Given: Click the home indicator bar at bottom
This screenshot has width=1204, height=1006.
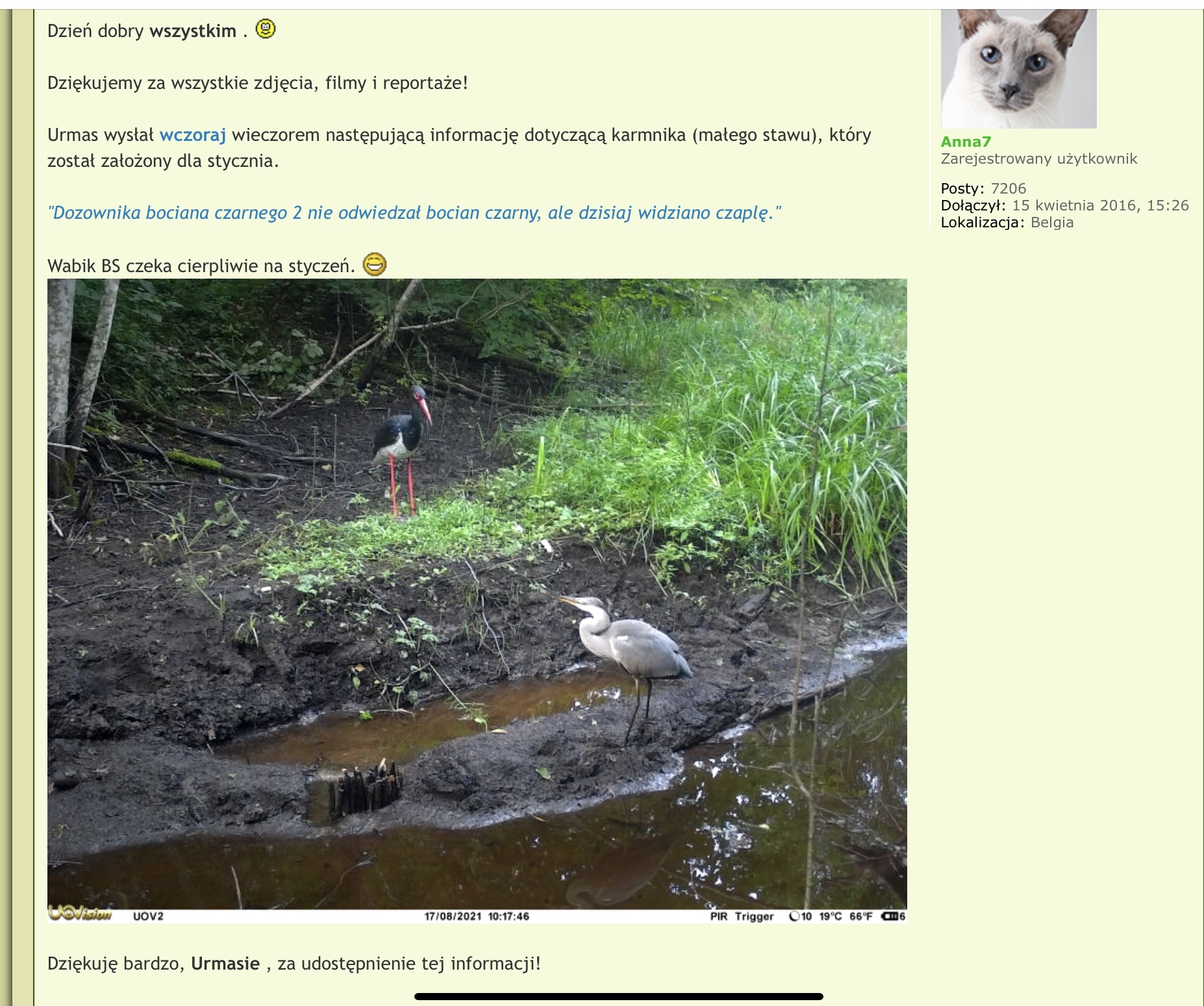Looking at the screenshot, I should coord(619,996).
